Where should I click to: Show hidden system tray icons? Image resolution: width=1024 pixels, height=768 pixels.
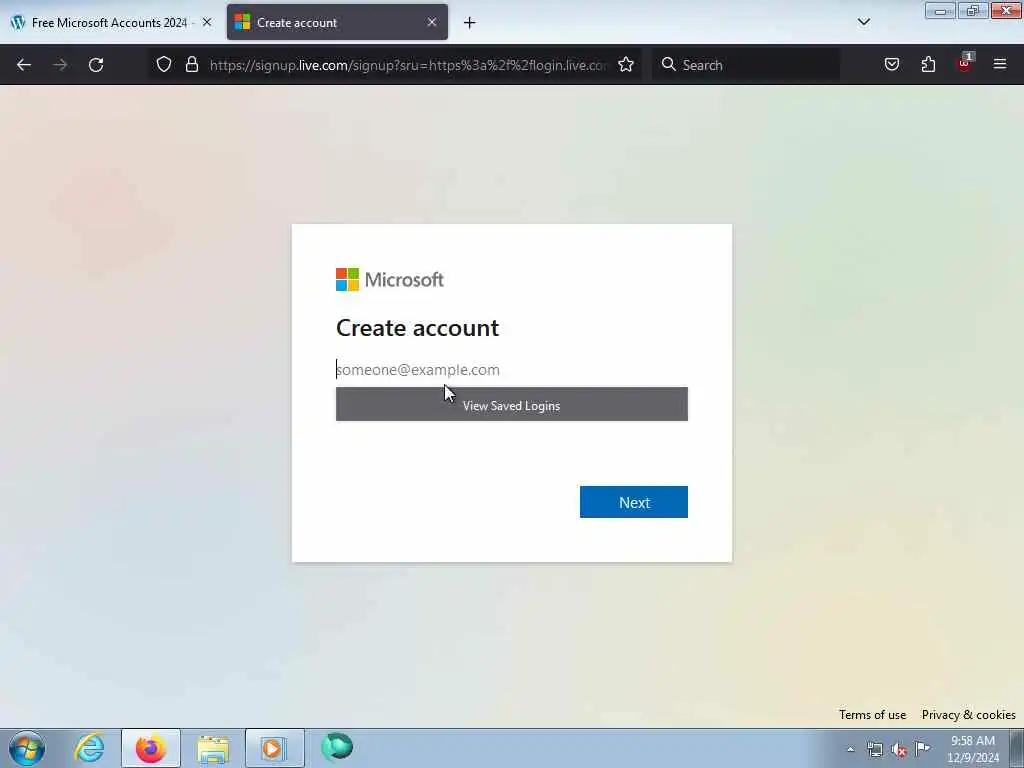(850, 749)
